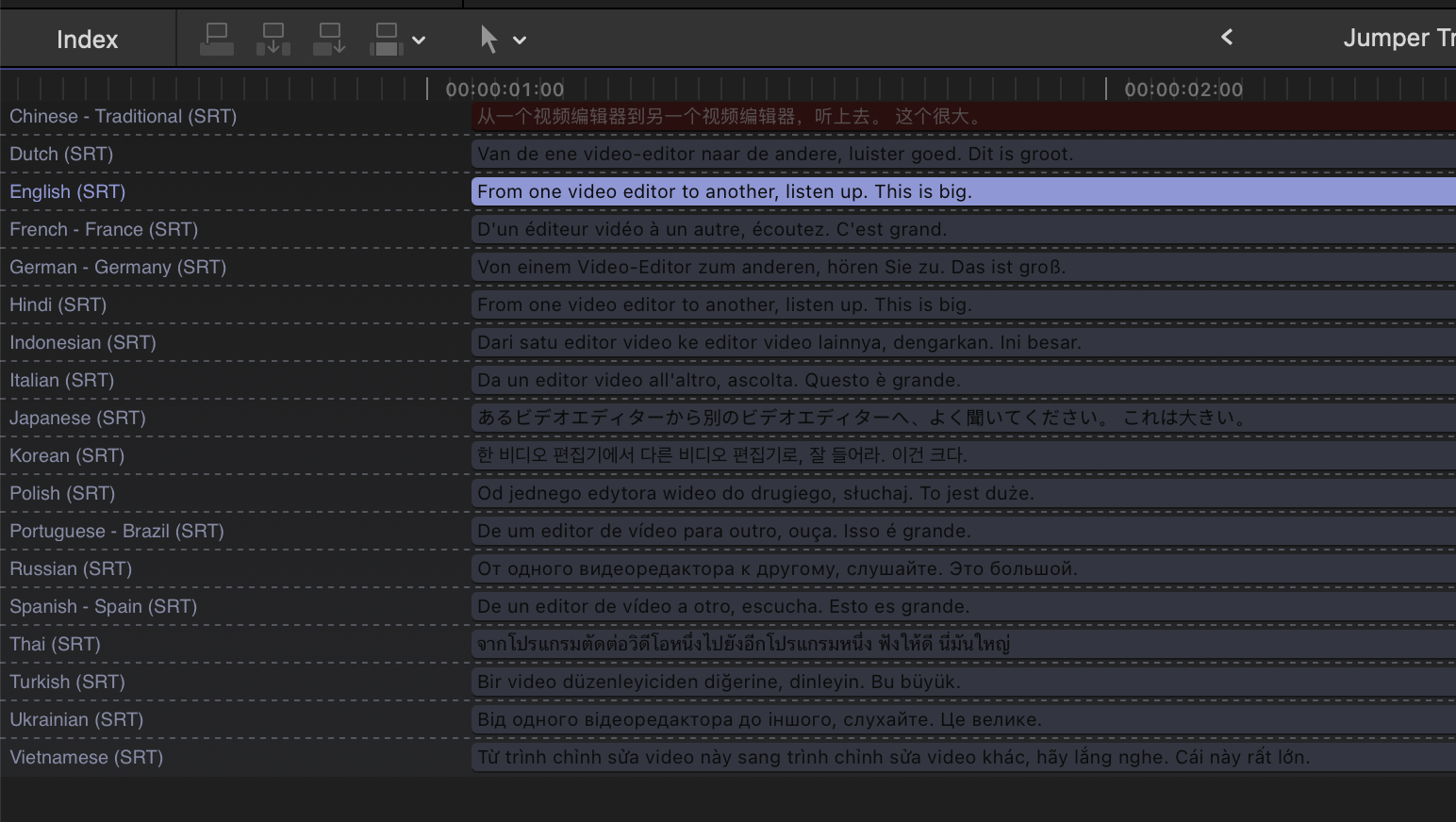This screenshot has width=1456, height=822.
Task: Go back in timeline history arrow
Action: click(x=1227, y=38)
